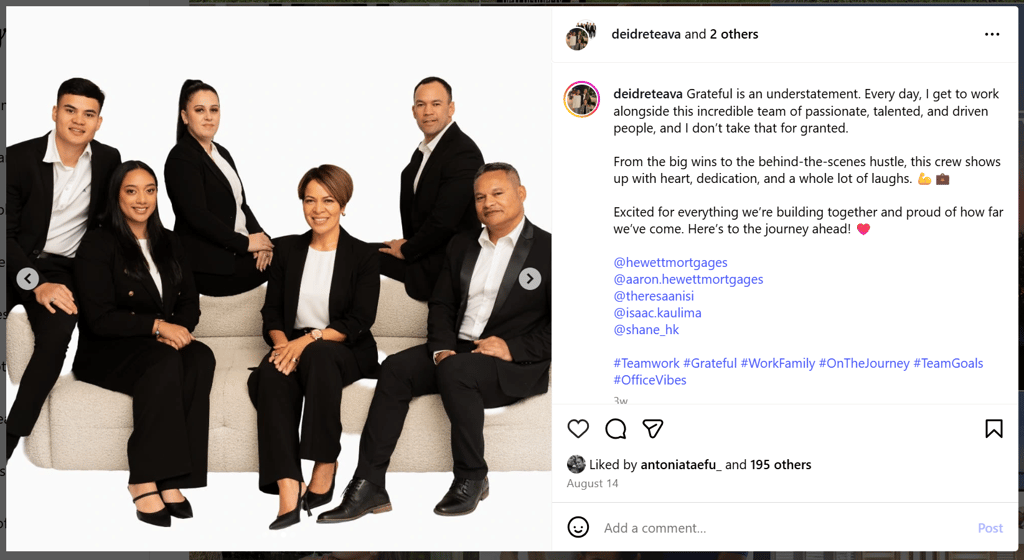Open the @hewettmortgages mention link

(670, 262)
